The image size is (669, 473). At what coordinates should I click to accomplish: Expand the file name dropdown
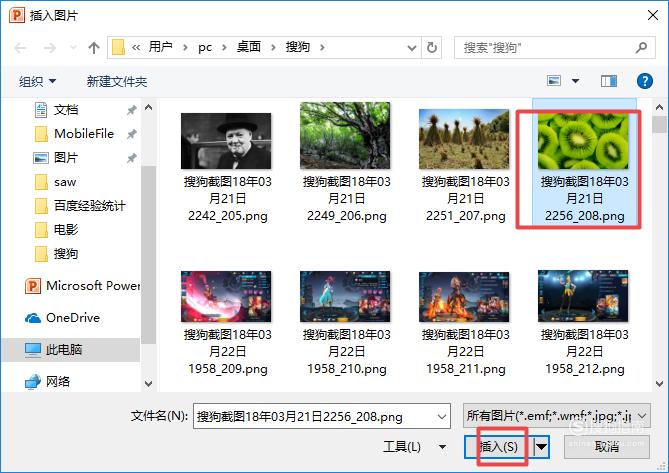click(442, 416)
